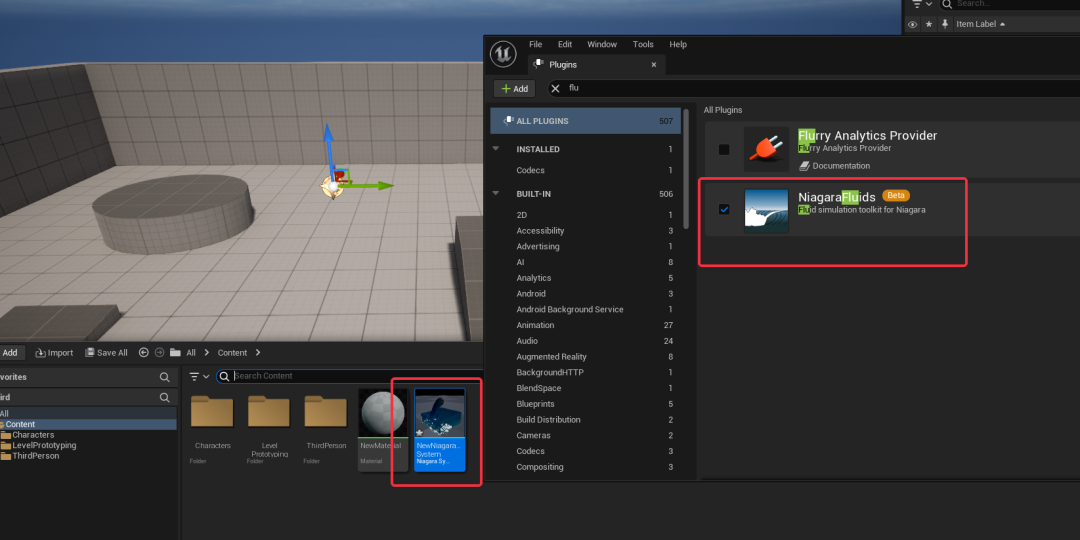Click the project tree search magnifier icon

(165, 397)
